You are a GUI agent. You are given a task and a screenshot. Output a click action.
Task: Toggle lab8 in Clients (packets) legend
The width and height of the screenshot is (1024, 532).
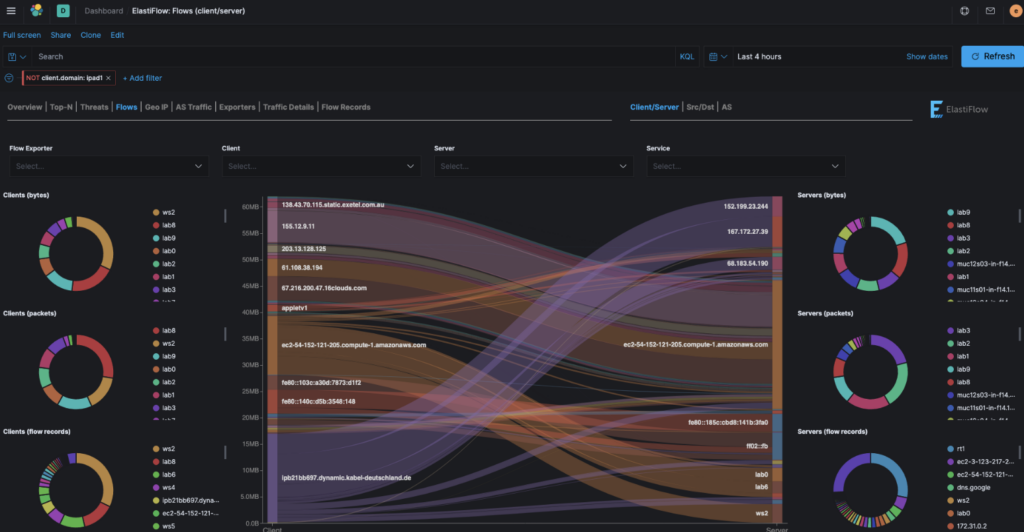[x=164, y=330]
